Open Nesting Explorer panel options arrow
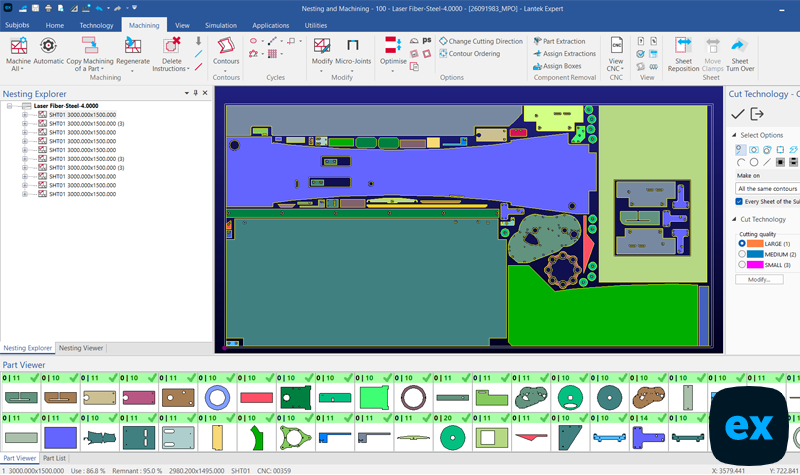This screenshot has height=475, width=800. [x=187, y=93]
